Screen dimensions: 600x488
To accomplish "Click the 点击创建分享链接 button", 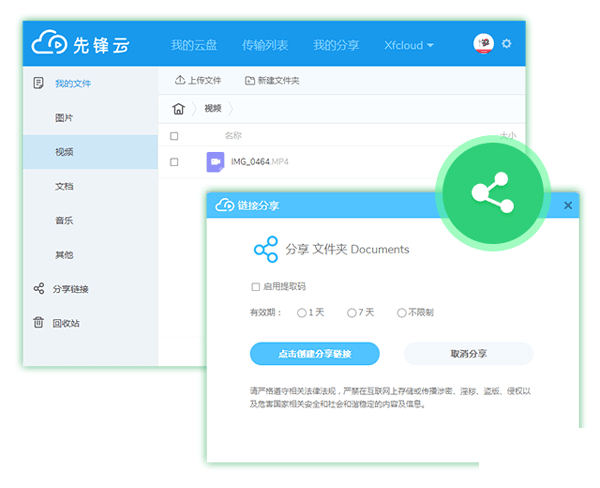I will pyautogui.click(x=315, y=354).
